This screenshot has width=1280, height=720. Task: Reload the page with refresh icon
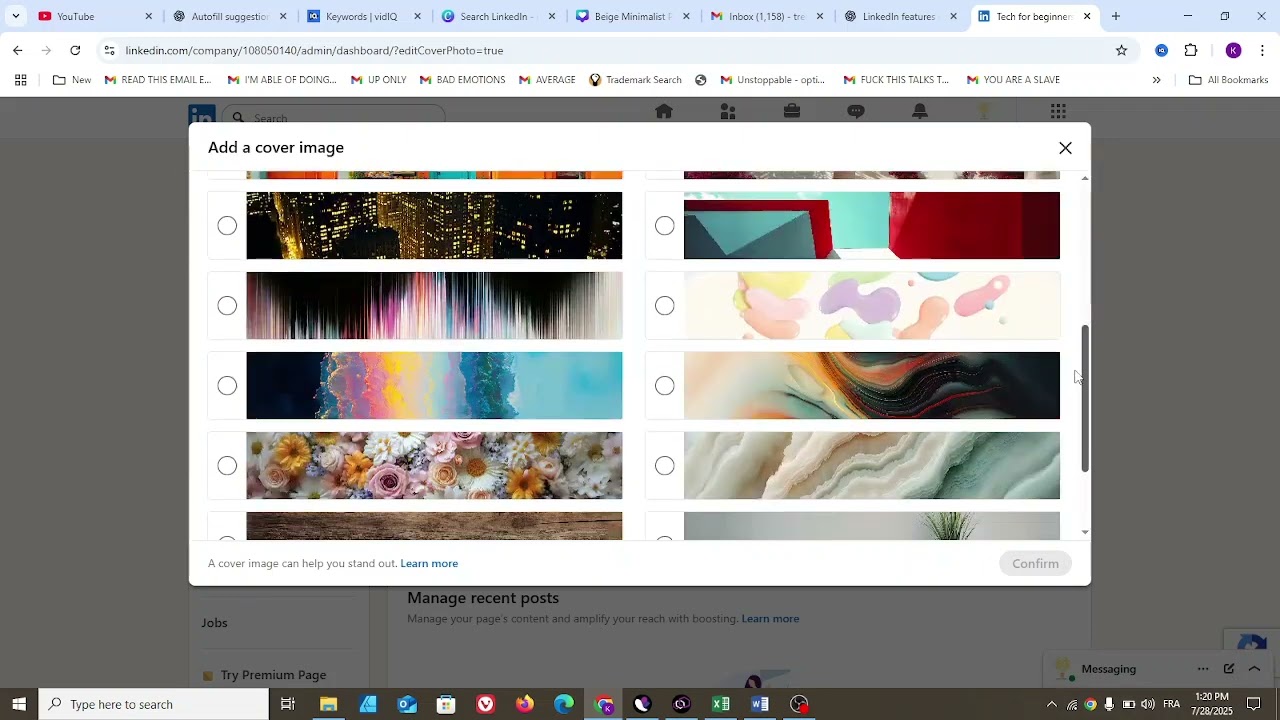click(x=75, y=50)
